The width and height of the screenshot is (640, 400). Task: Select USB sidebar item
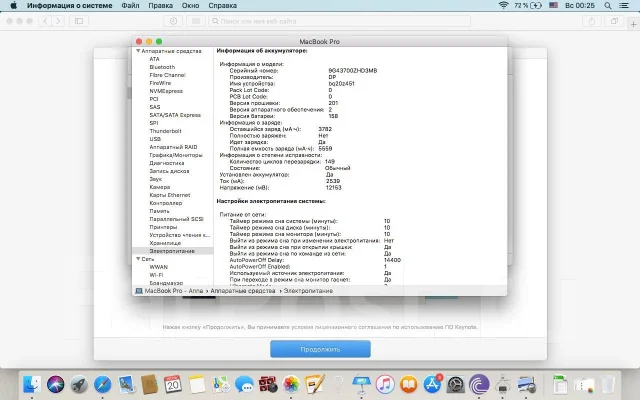click(x=155, y=139)
